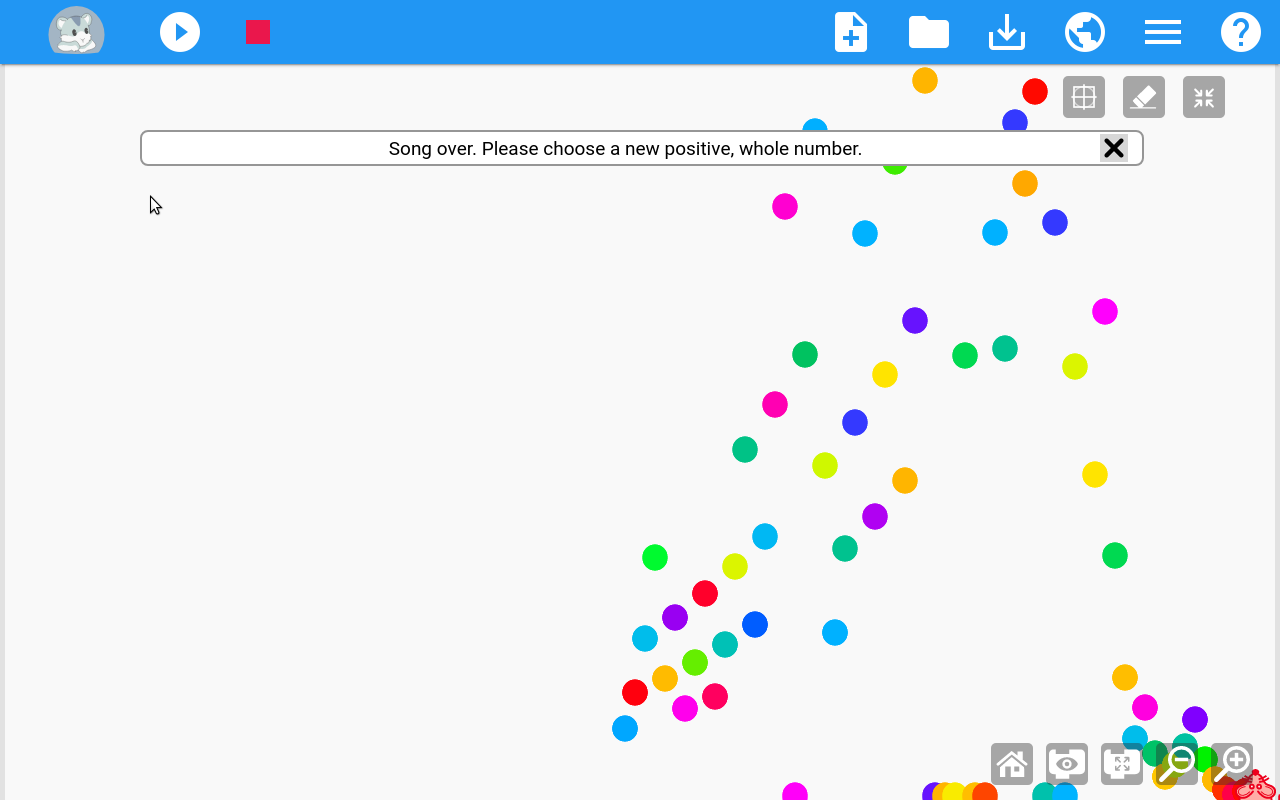Create a new project with the file-plus icon
Viewport: 1280px width, 800px height.
pos(850,32)
